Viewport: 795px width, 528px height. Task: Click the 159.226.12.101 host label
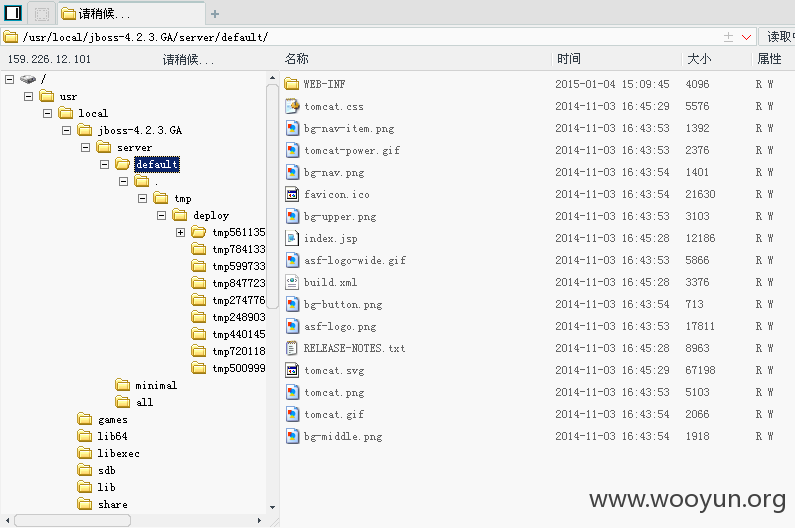[49, 59]
